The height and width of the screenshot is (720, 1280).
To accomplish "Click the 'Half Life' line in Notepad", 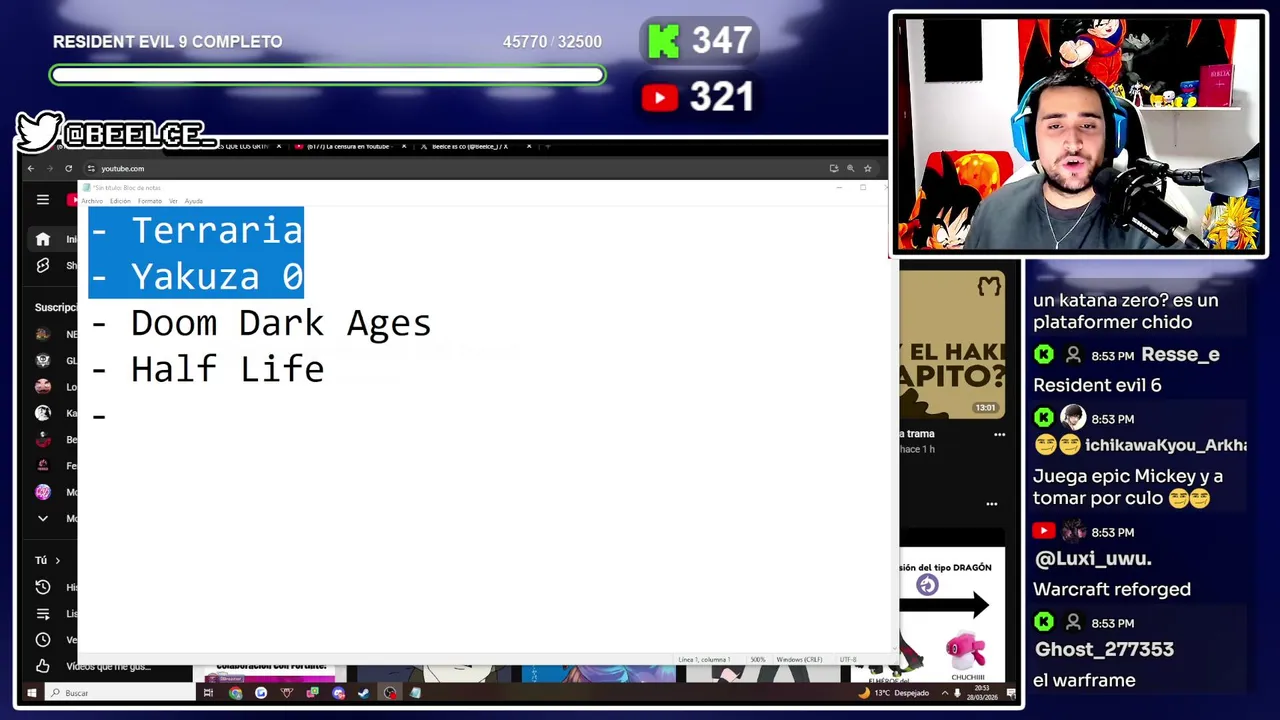I will click(x=207, y=369).
